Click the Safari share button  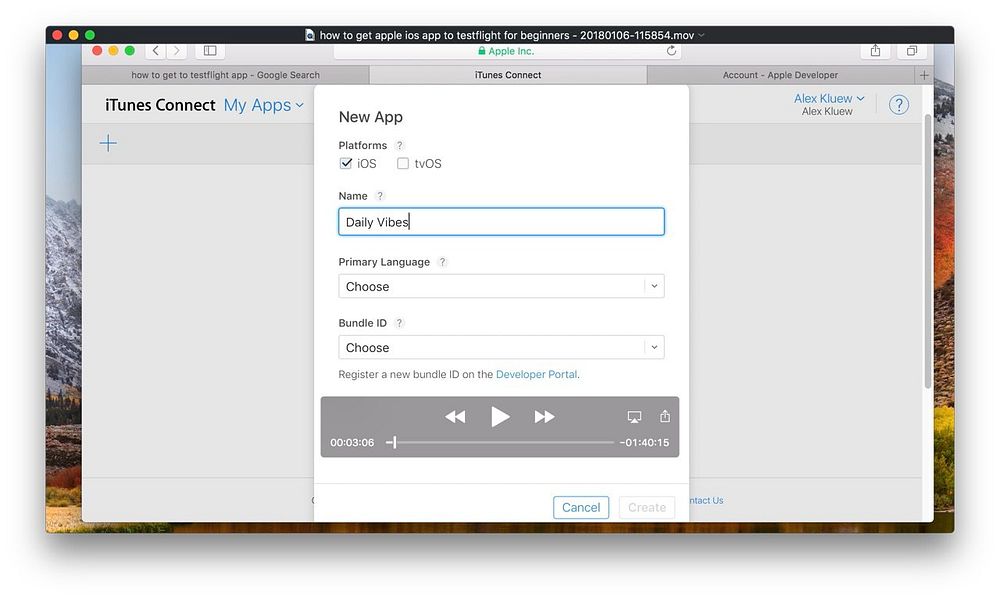coord(876,50)
